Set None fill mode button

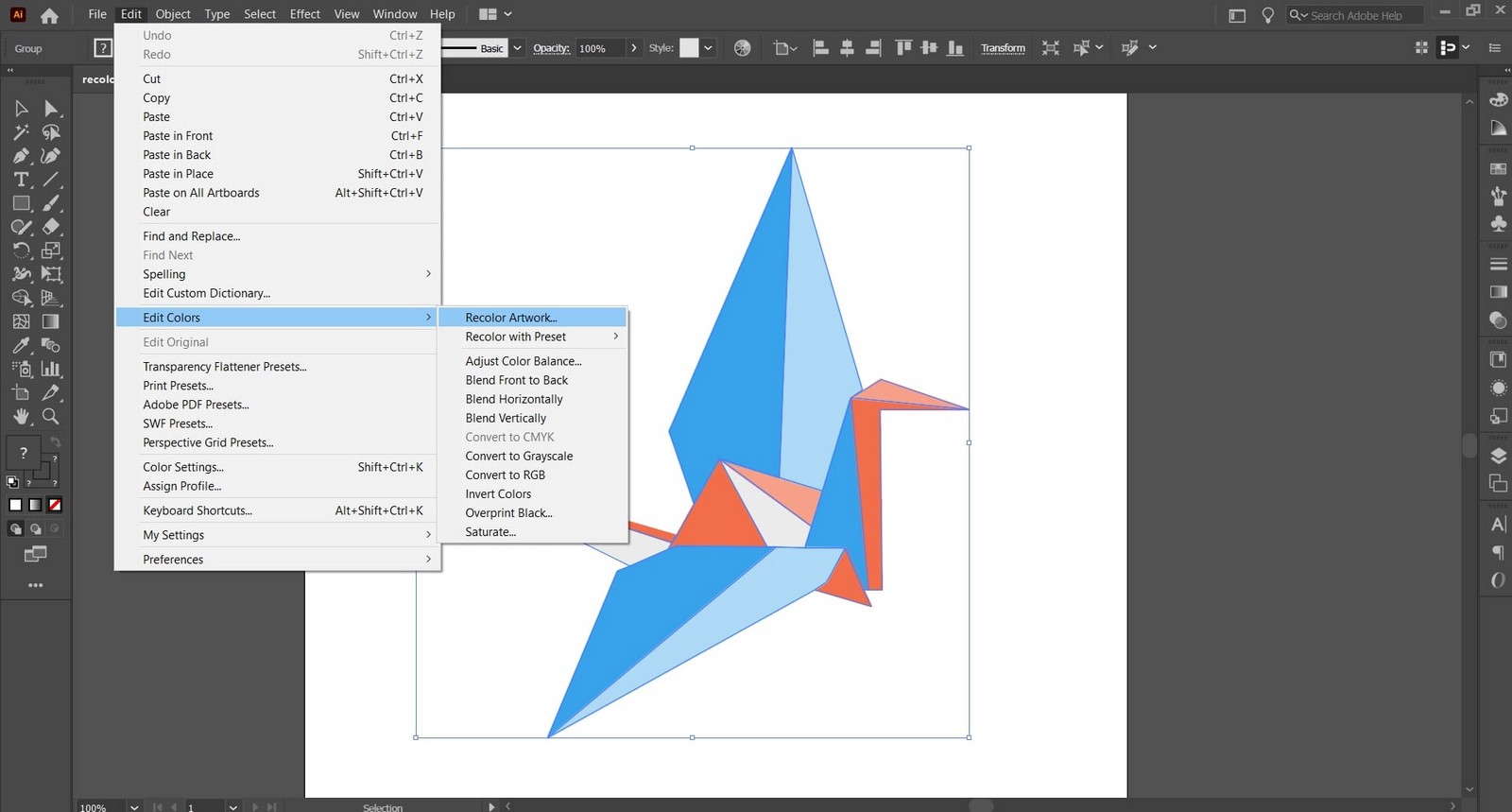[55, 505]
